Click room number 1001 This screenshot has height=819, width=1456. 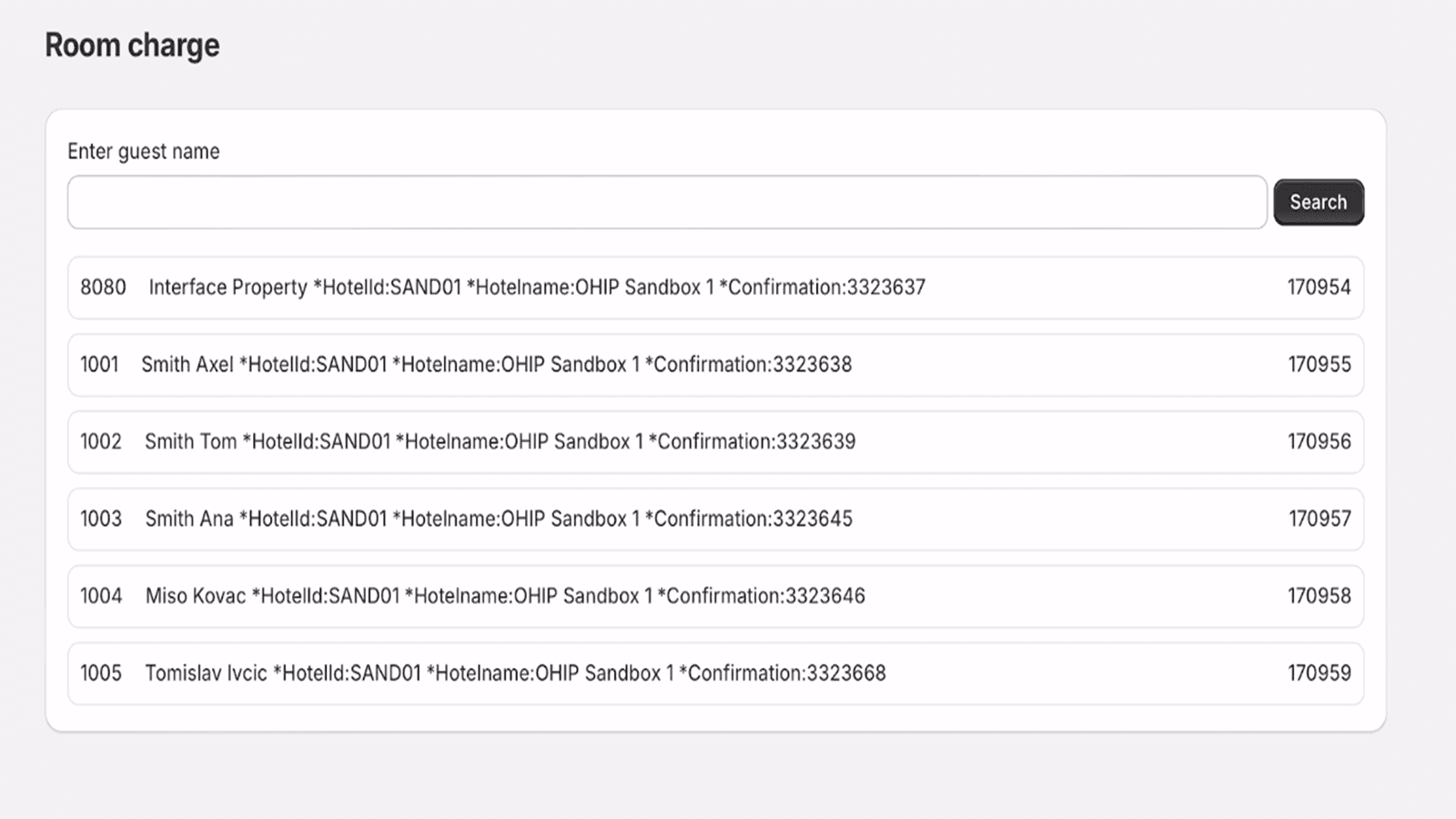[99, 365]
